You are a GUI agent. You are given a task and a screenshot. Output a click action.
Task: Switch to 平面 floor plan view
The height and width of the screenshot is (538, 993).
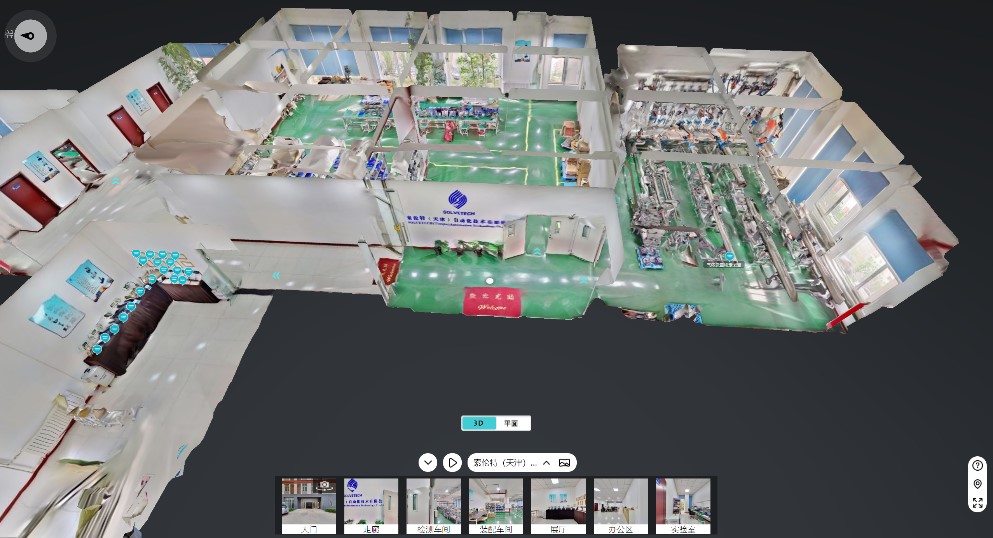(x=511, y=423)
